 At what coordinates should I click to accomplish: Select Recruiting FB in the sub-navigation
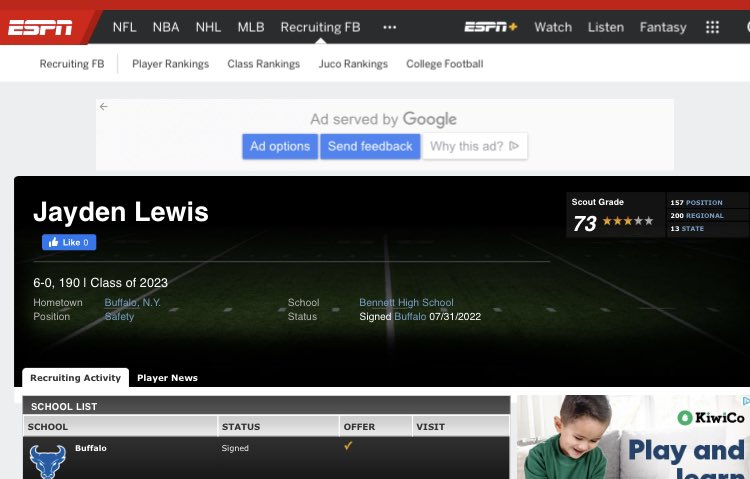72,64
